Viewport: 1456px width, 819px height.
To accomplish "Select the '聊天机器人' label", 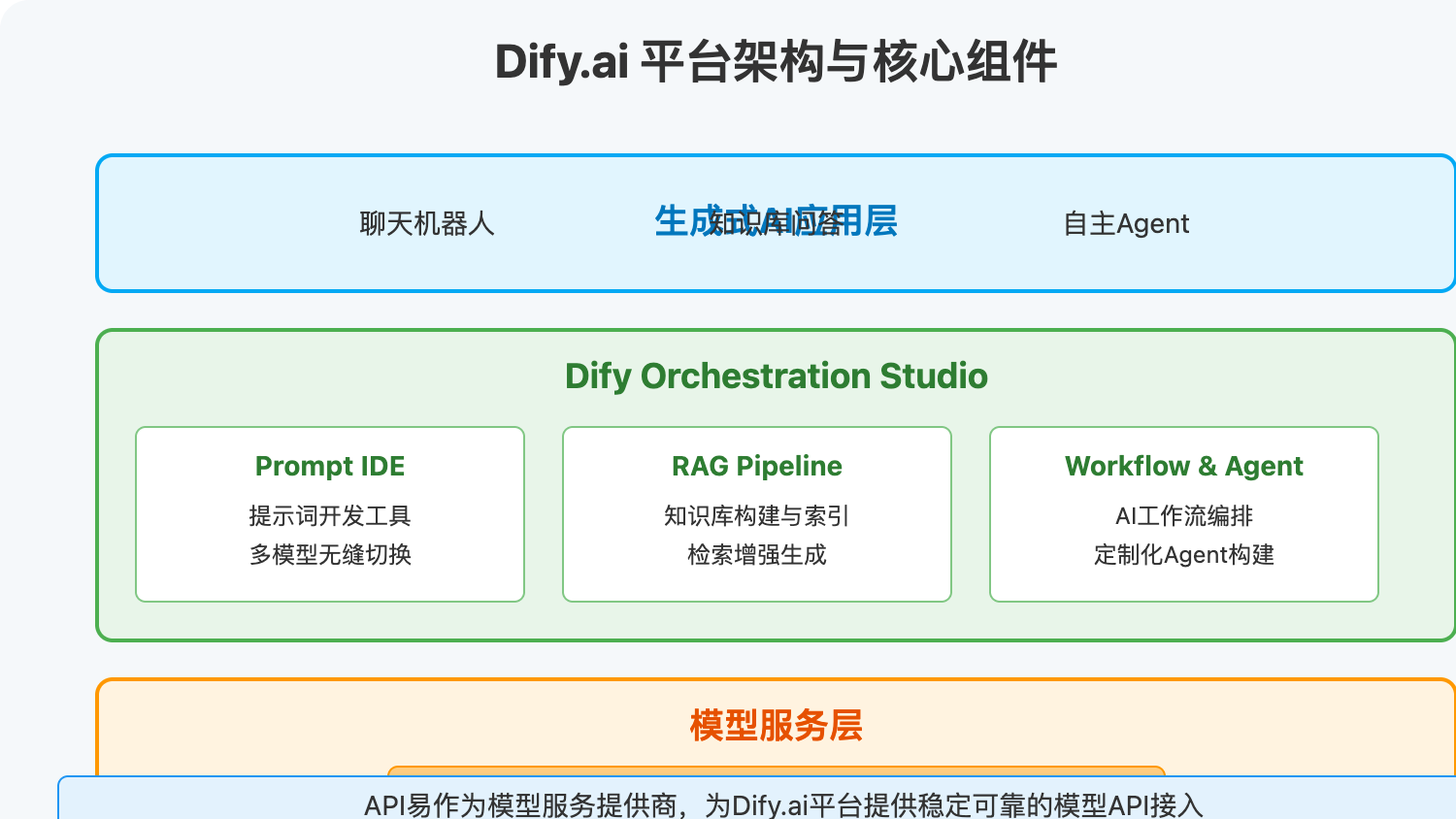I will click(x=427, y=224).
